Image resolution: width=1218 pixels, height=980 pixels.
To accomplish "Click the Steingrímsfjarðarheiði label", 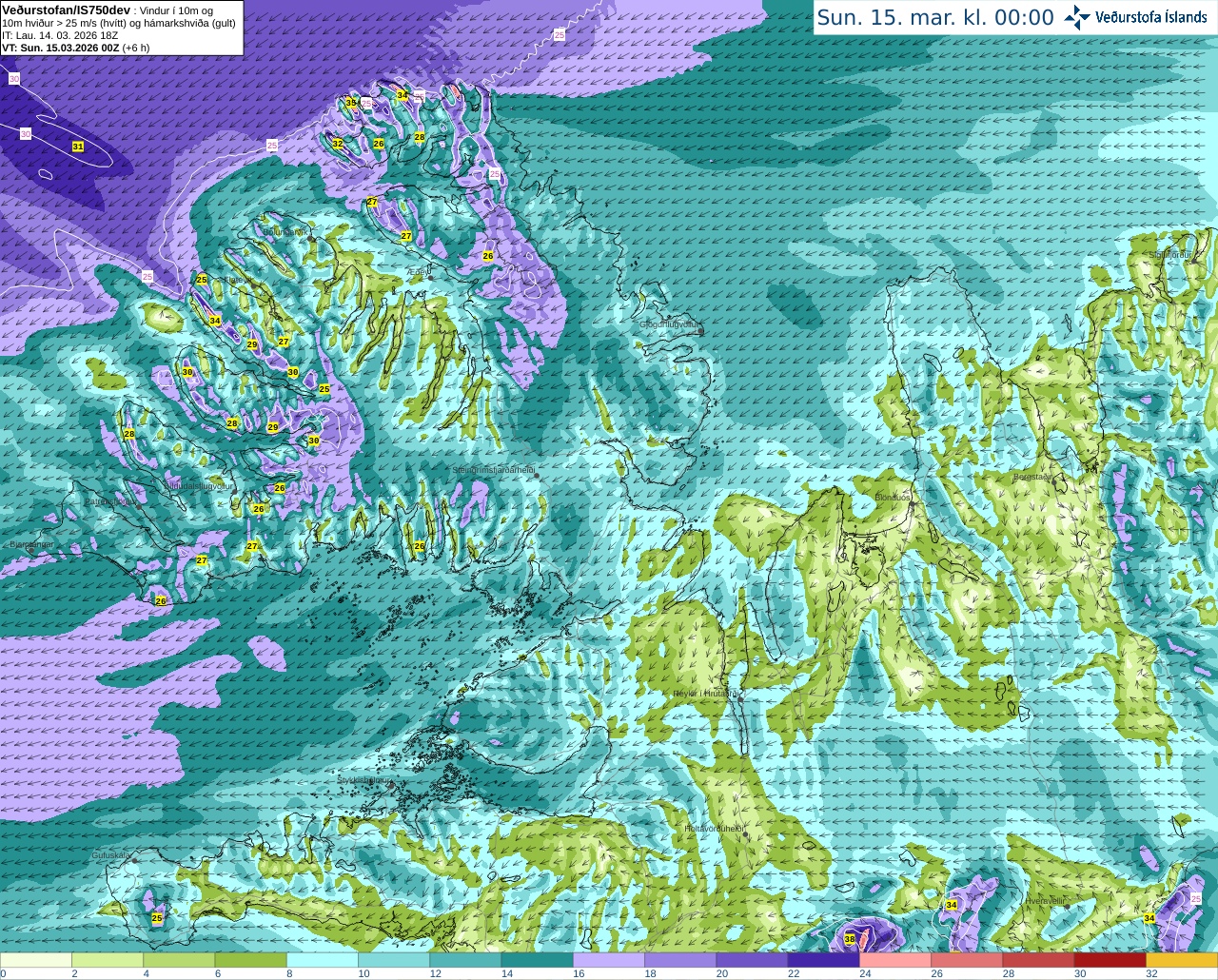I will pyautogui.click(x=493, y=470).
